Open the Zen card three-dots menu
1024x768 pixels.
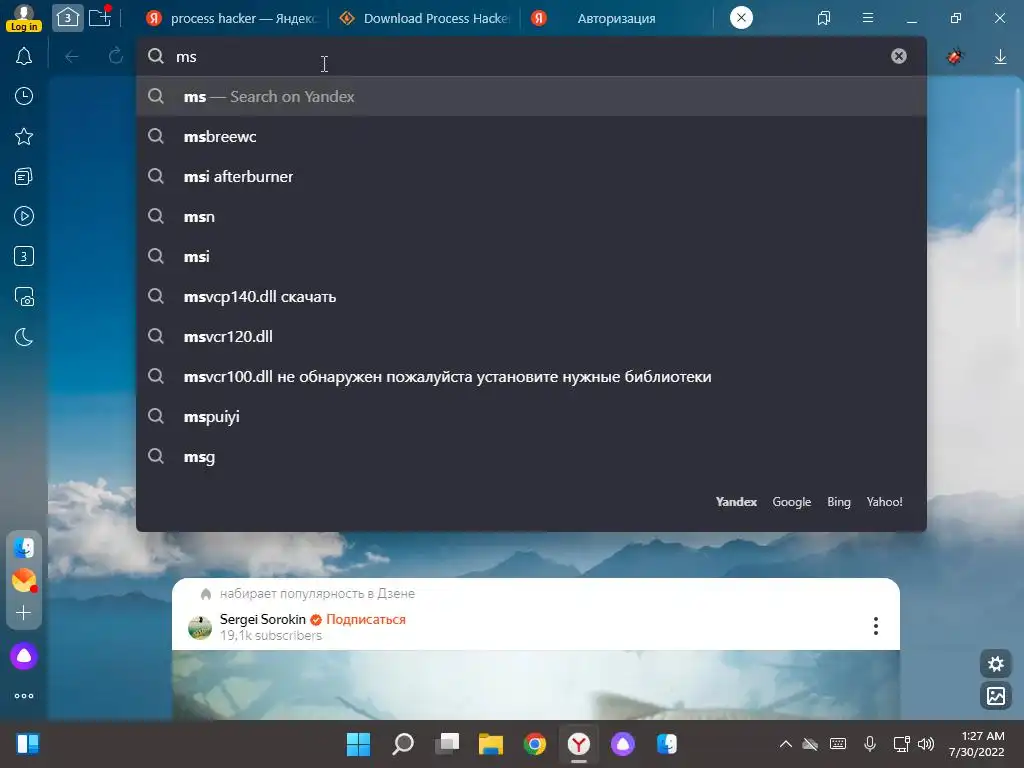(x=876, y=626)
